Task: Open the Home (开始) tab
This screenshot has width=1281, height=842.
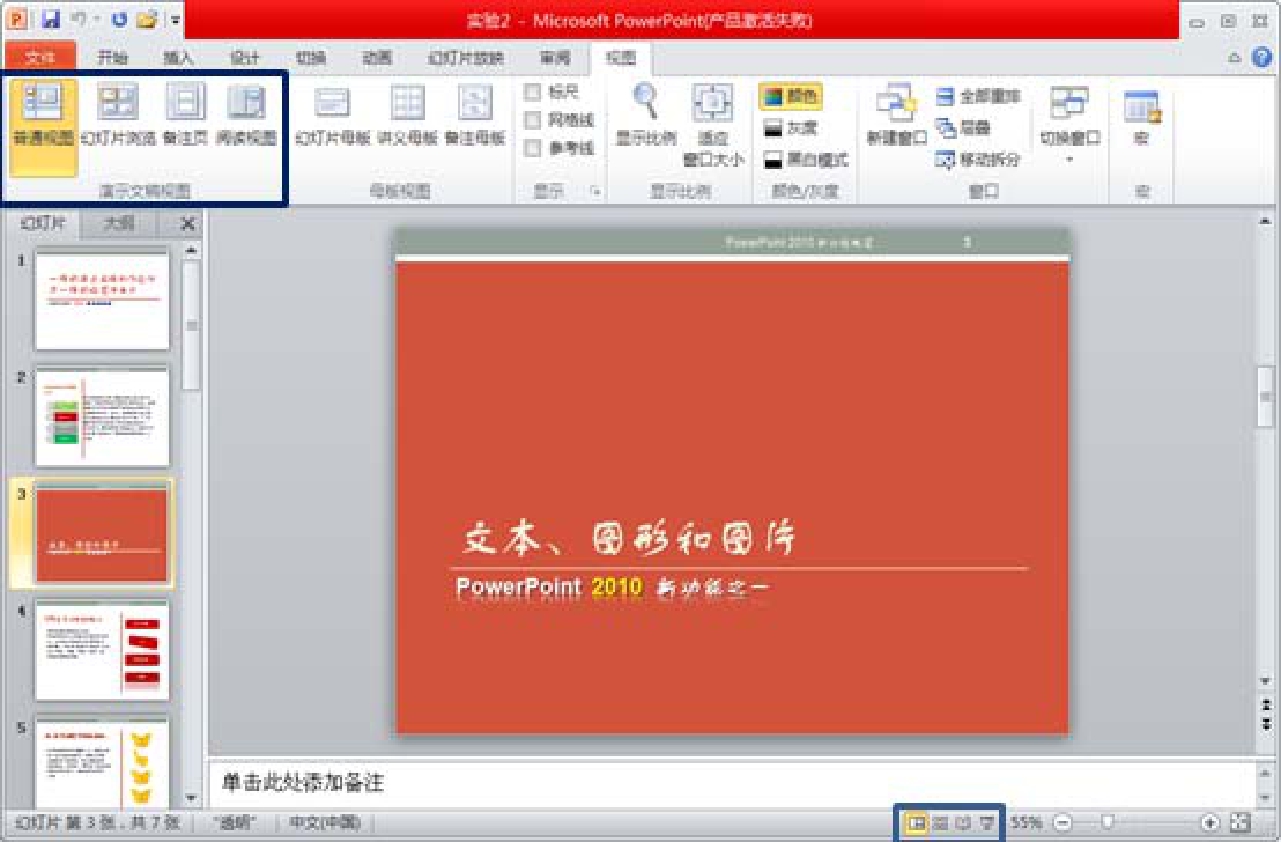Action: [112, 58]
